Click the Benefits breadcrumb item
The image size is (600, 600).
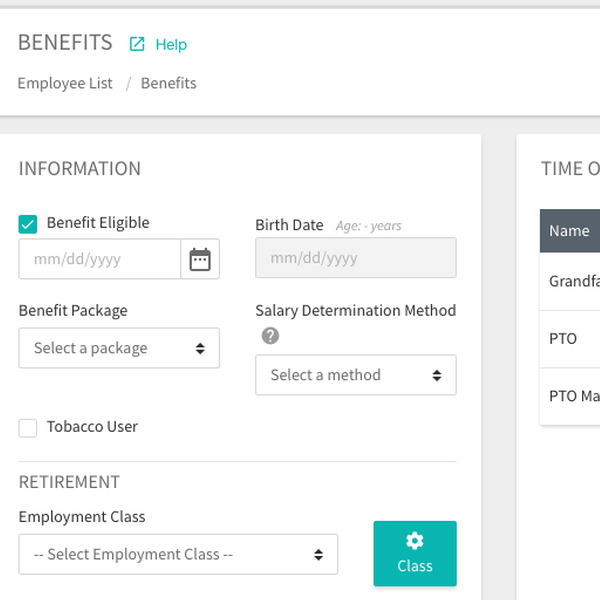(168, 83)
